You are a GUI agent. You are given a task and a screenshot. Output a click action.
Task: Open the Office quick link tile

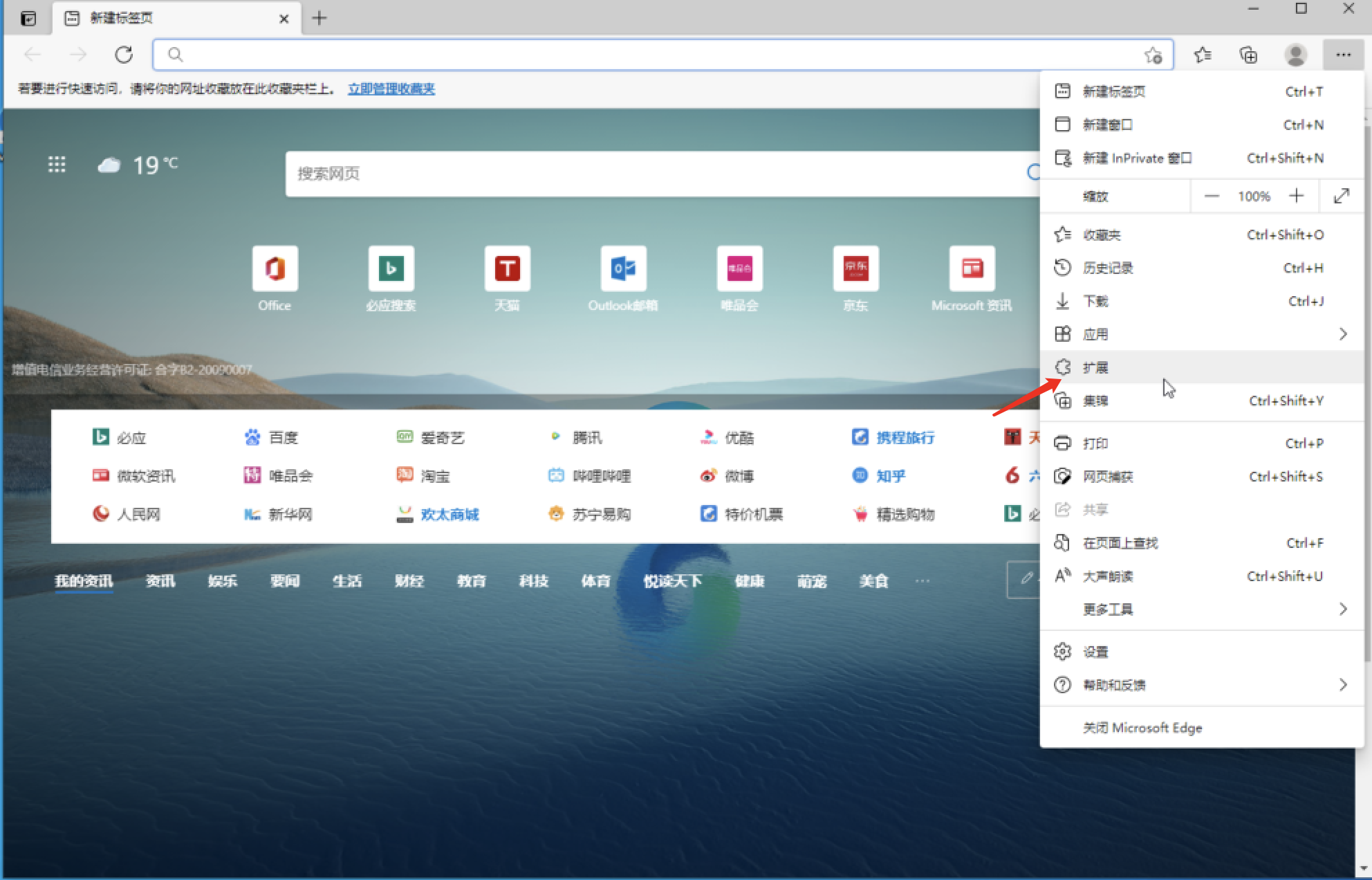(275, 268)
